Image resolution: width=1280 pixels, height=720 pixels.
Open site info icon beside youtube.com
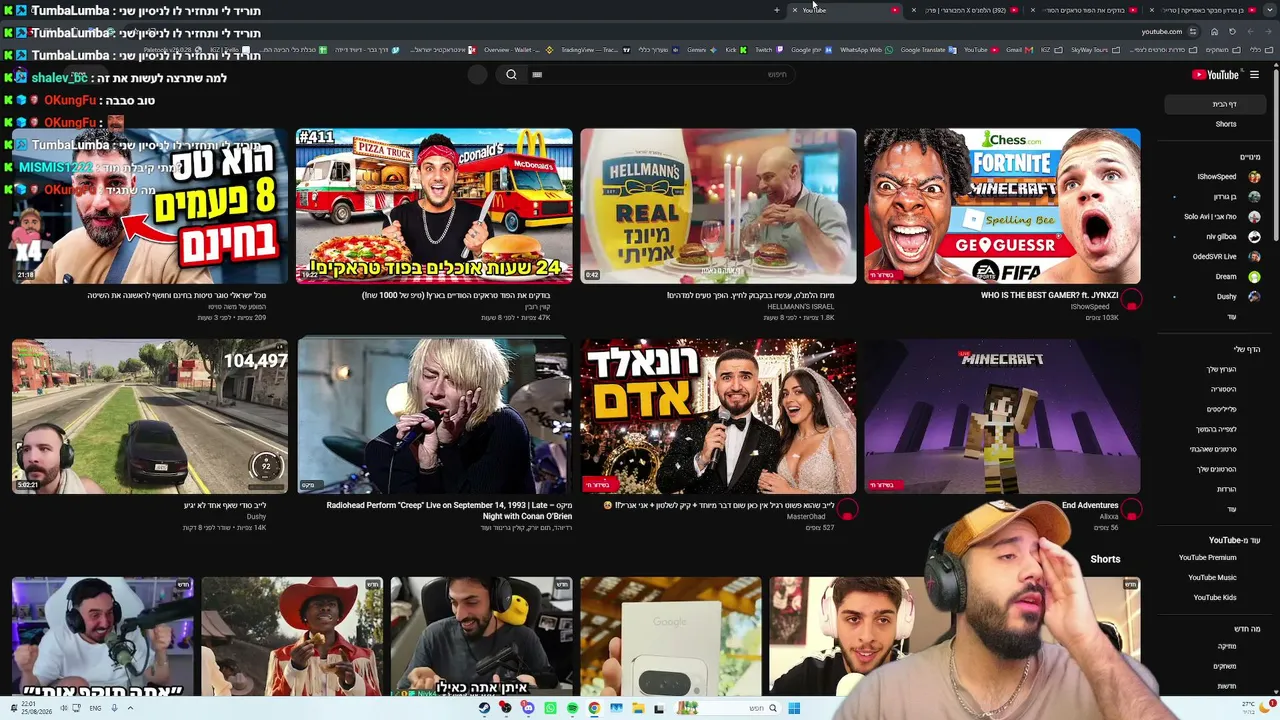1193,32
